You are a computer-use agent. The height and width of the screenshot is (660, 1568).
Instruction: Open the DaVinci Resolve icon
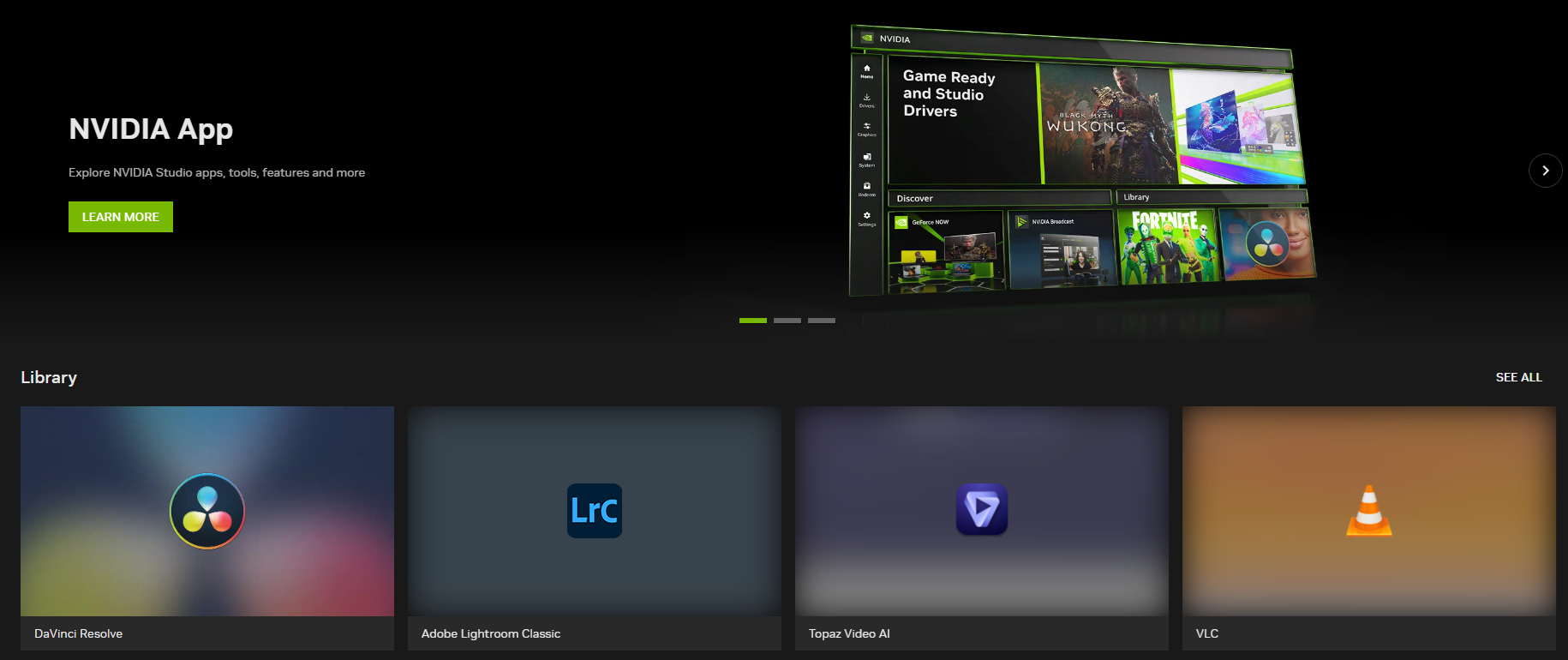(207, 511)
